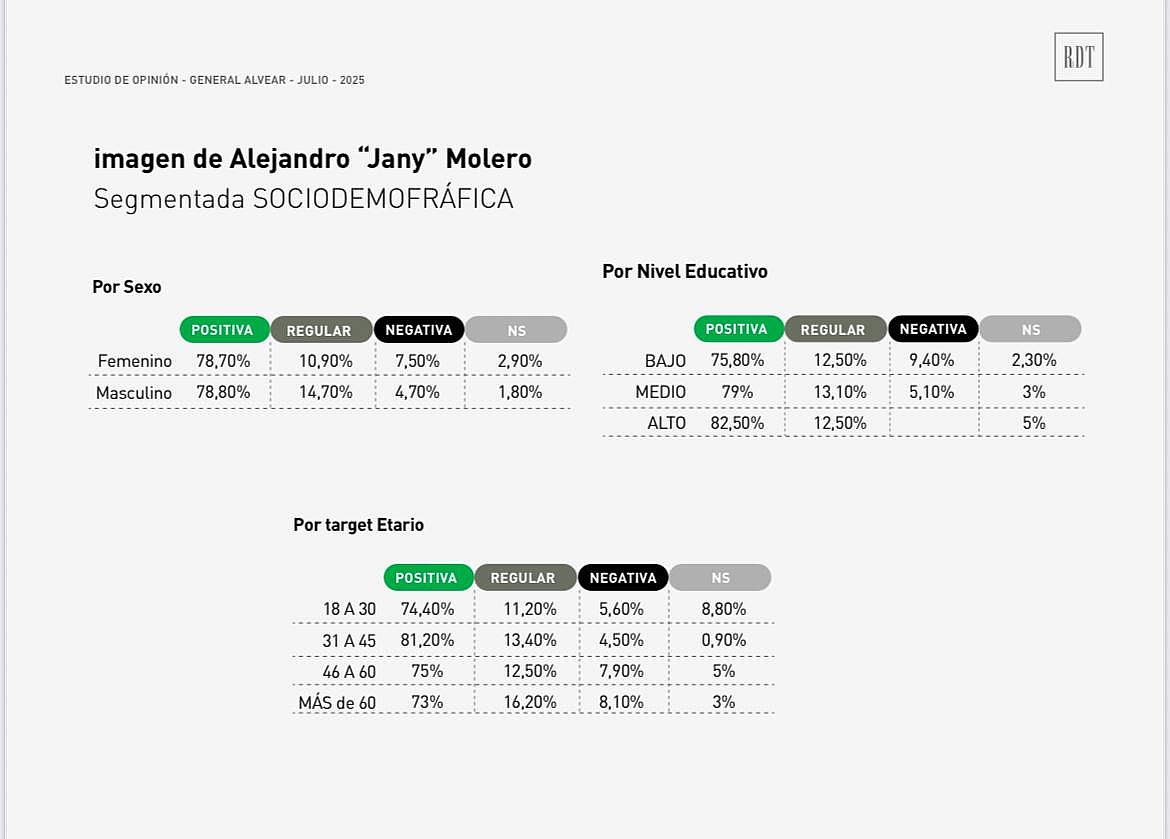
Task: Click NS pill in Por Nivel Educativo
Action: pos(1030,329)
